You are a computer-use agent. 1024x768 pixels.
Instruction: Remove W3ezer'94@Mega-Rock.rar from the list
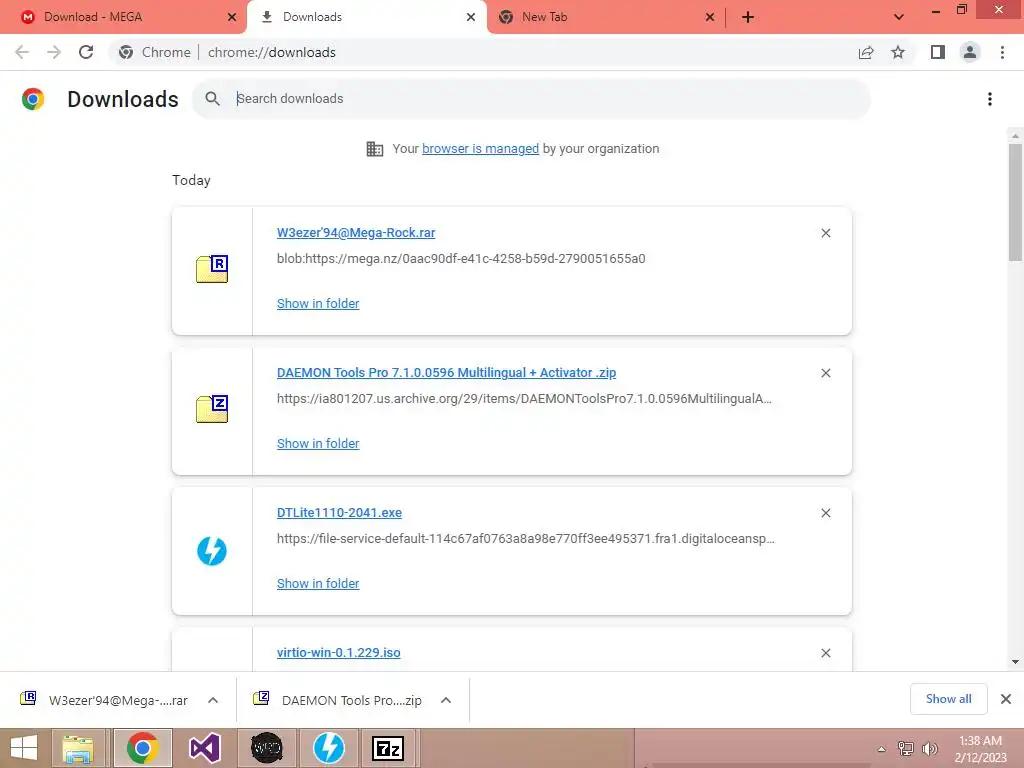coord(825,233)
